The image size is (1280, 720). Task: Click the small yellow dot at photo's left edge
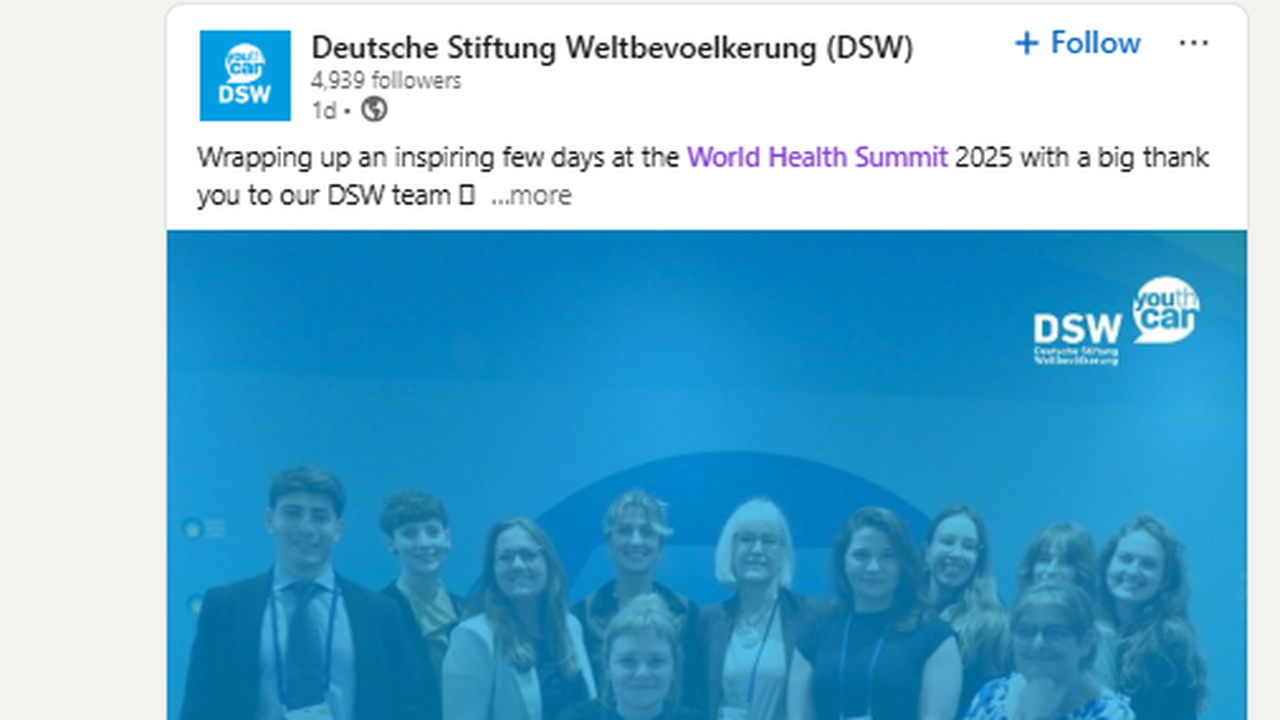192,528
